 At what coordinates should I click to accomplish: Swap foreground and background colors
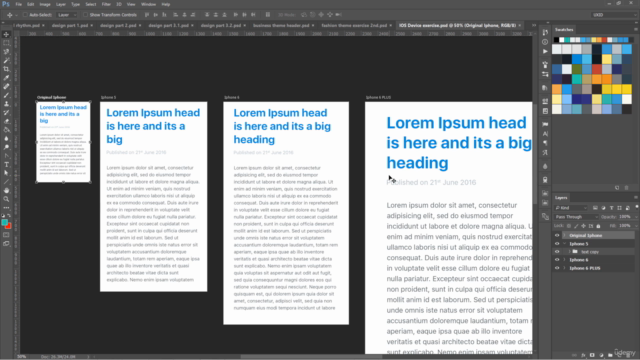coord(9,216)
